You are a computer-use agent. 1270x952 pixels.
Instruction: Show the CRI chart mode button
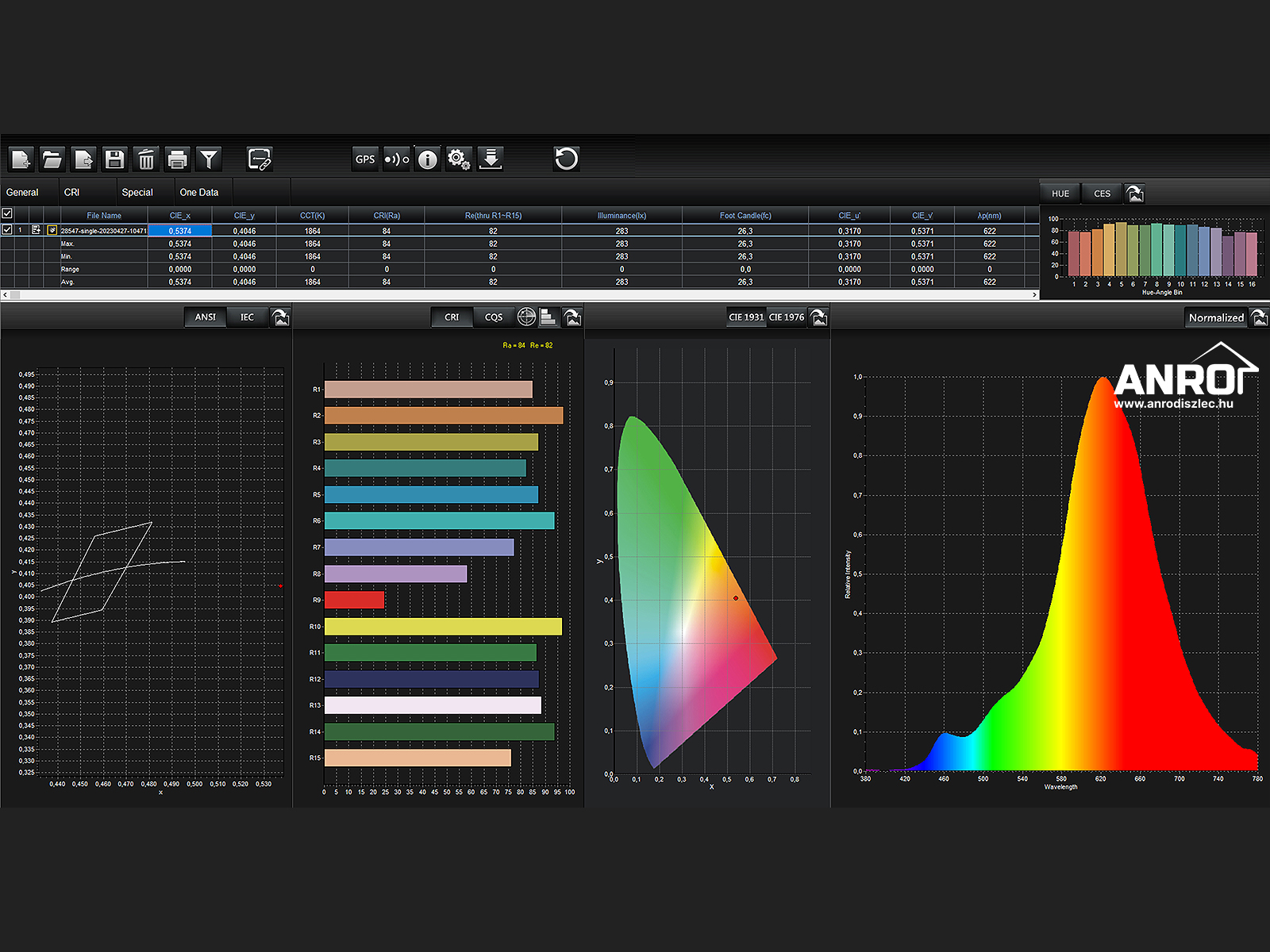pyautogui.click(x=452, y=317)
